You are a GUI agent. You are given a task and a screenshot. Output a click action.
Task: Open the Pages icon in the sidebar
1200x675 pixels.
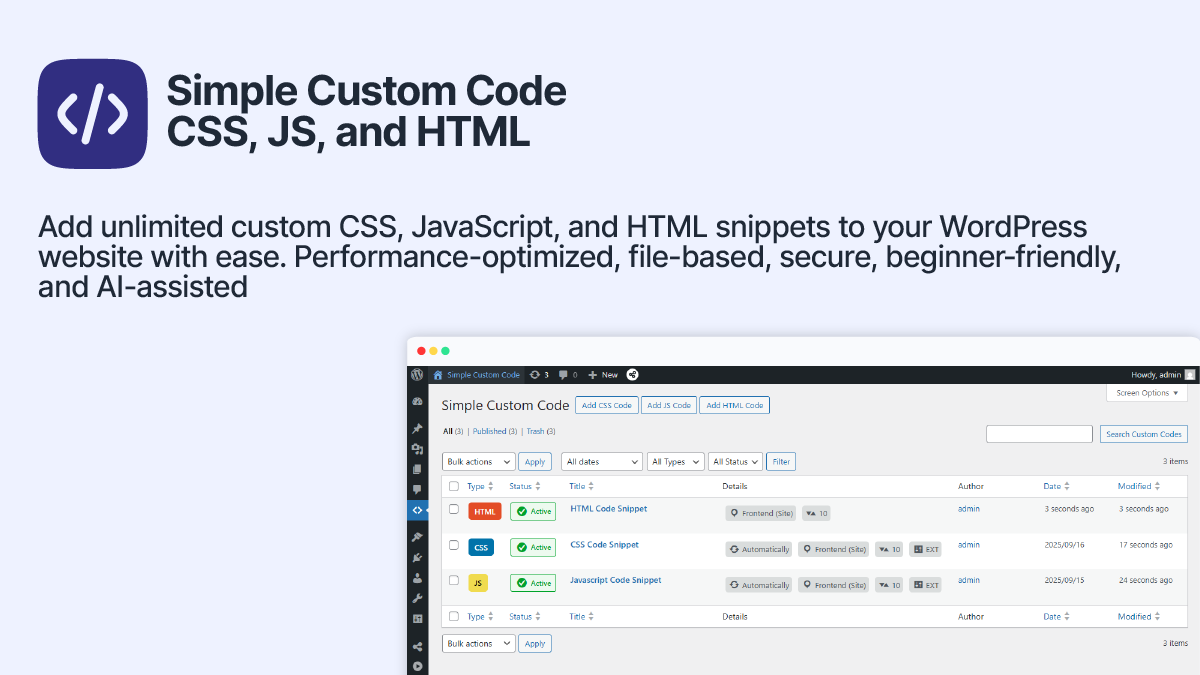[x=417, y=469]
